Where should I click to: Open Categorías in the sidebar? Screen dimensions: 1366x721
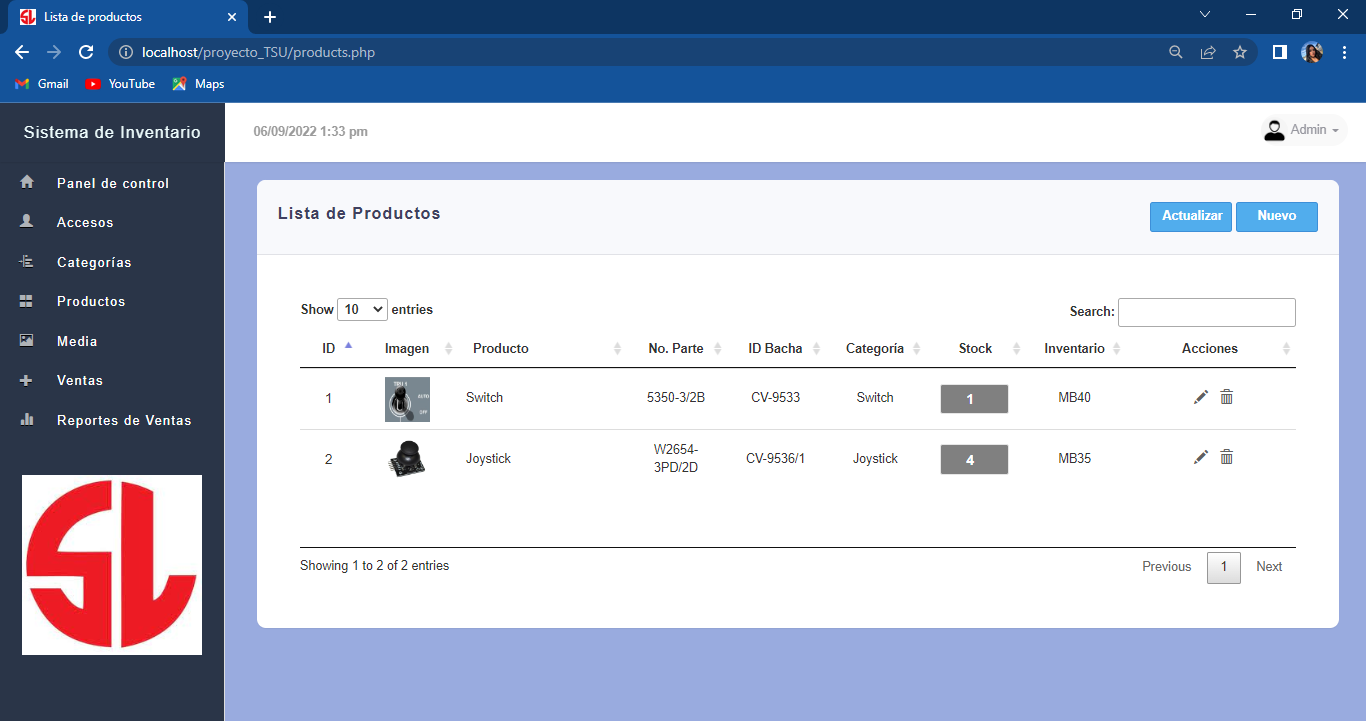point(94,262)
